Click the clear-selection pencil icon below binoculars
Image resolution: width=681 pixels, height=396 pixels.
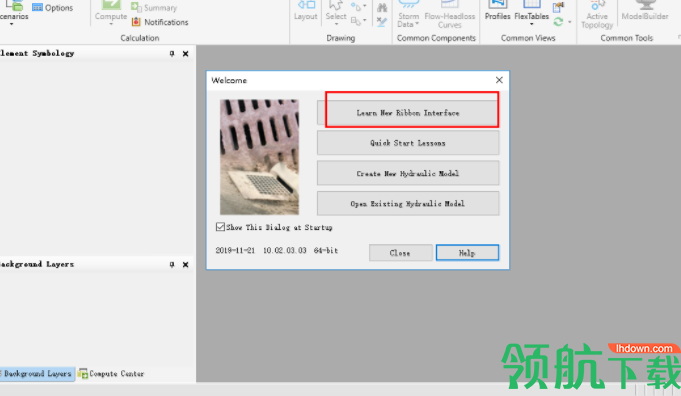pos(382,22)
